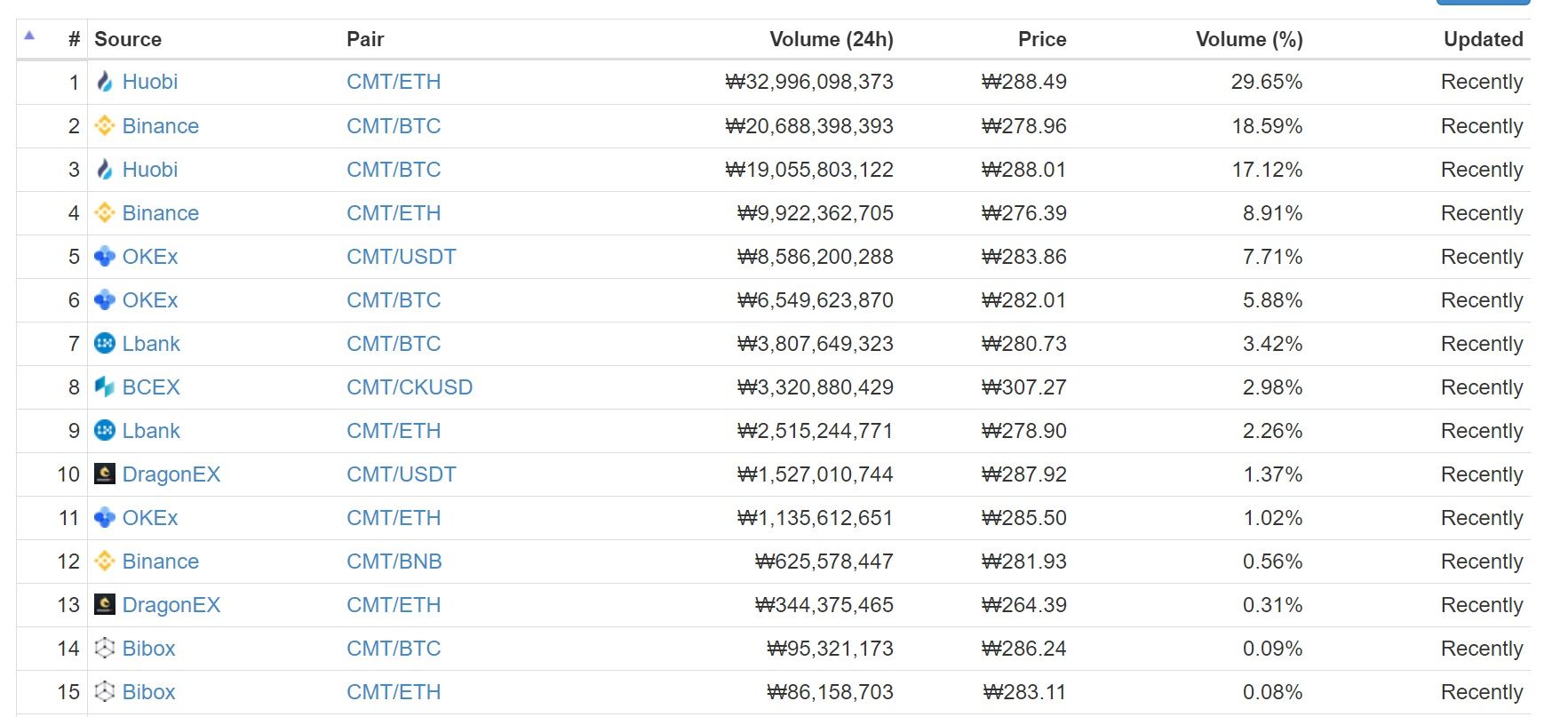The height and width of the screenshot is (717, 1568).
Task: Open the Bibox link in row 14
Action: (x=149, y=648)
